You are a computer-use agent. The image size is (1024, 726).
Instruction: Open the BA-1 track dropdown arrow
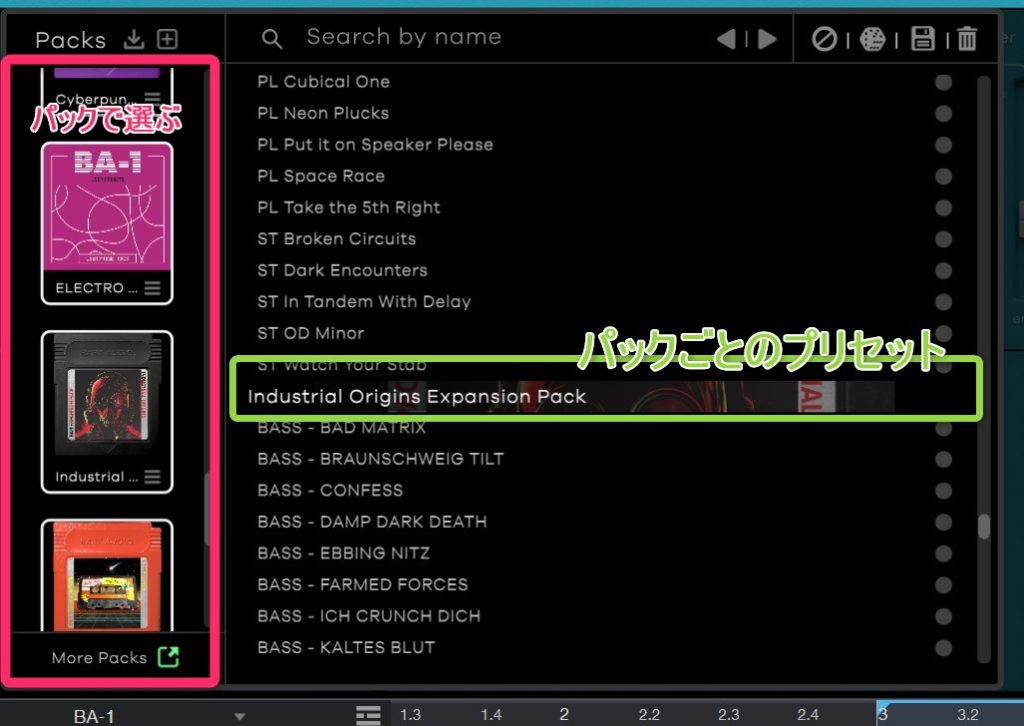239,716
